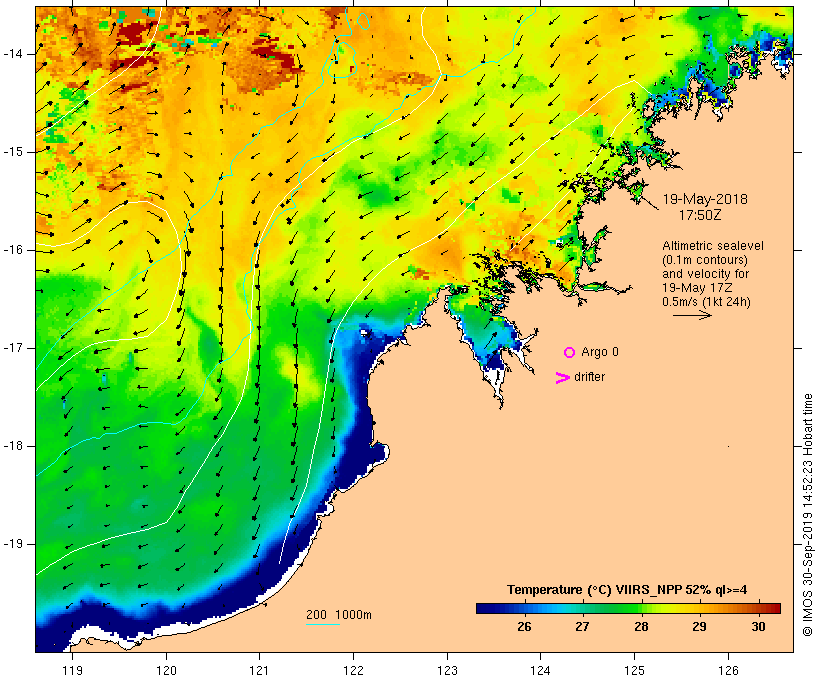Click longitude axis label '120'
The height and width of the screenshot is (680, 820).
(166, 671)
